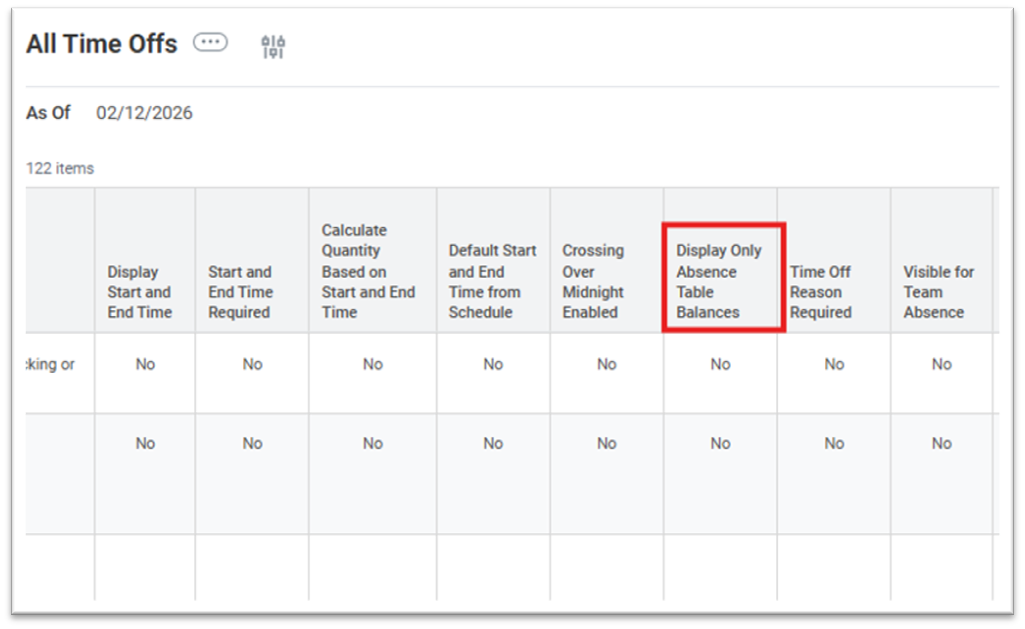1025x629 pixels.
Task: Click second row Calculate Quantity cell
Action: point(373,444)
